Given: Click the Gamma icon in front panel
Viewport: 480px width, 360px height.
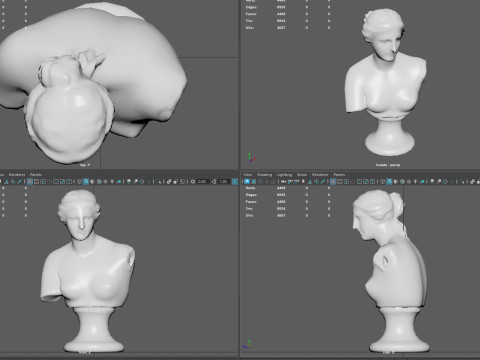Looking at the screenshot, I should (213, 181).
